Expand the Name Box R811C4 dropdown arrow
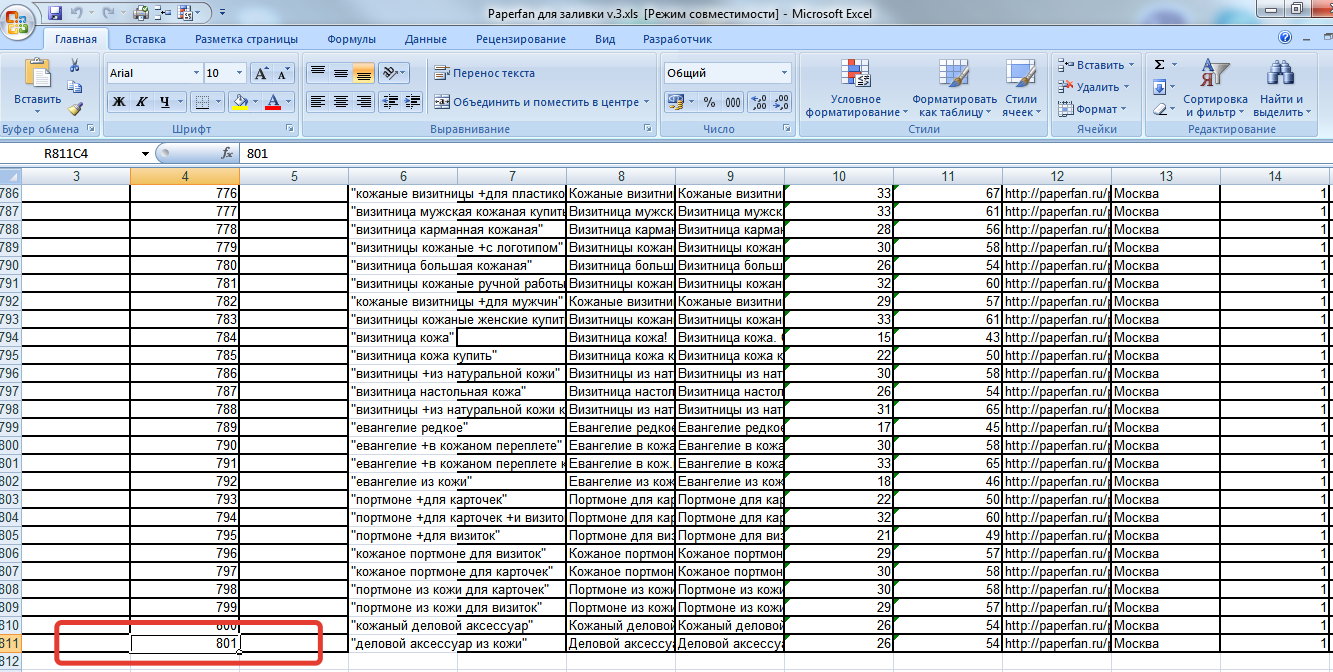The height and width of the screenshot is (672, 1333). coord(146,153)
